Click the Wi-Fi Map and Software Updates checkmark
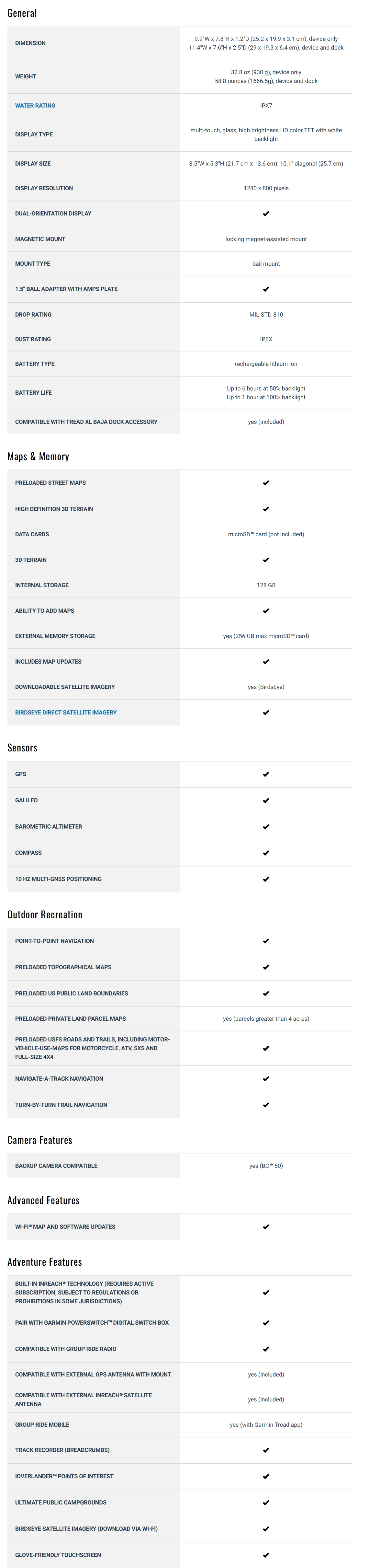Image resolution: width=369 pixels, height=1568 pixels. point(266,1226)
